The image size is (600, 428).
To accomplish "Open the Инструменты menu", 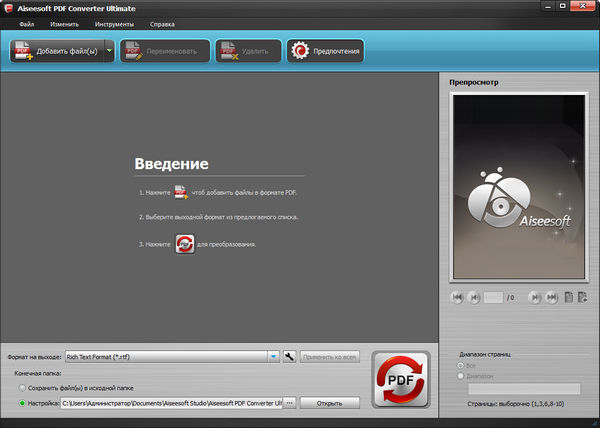I will pyautogui.click(x=113, y=22).
